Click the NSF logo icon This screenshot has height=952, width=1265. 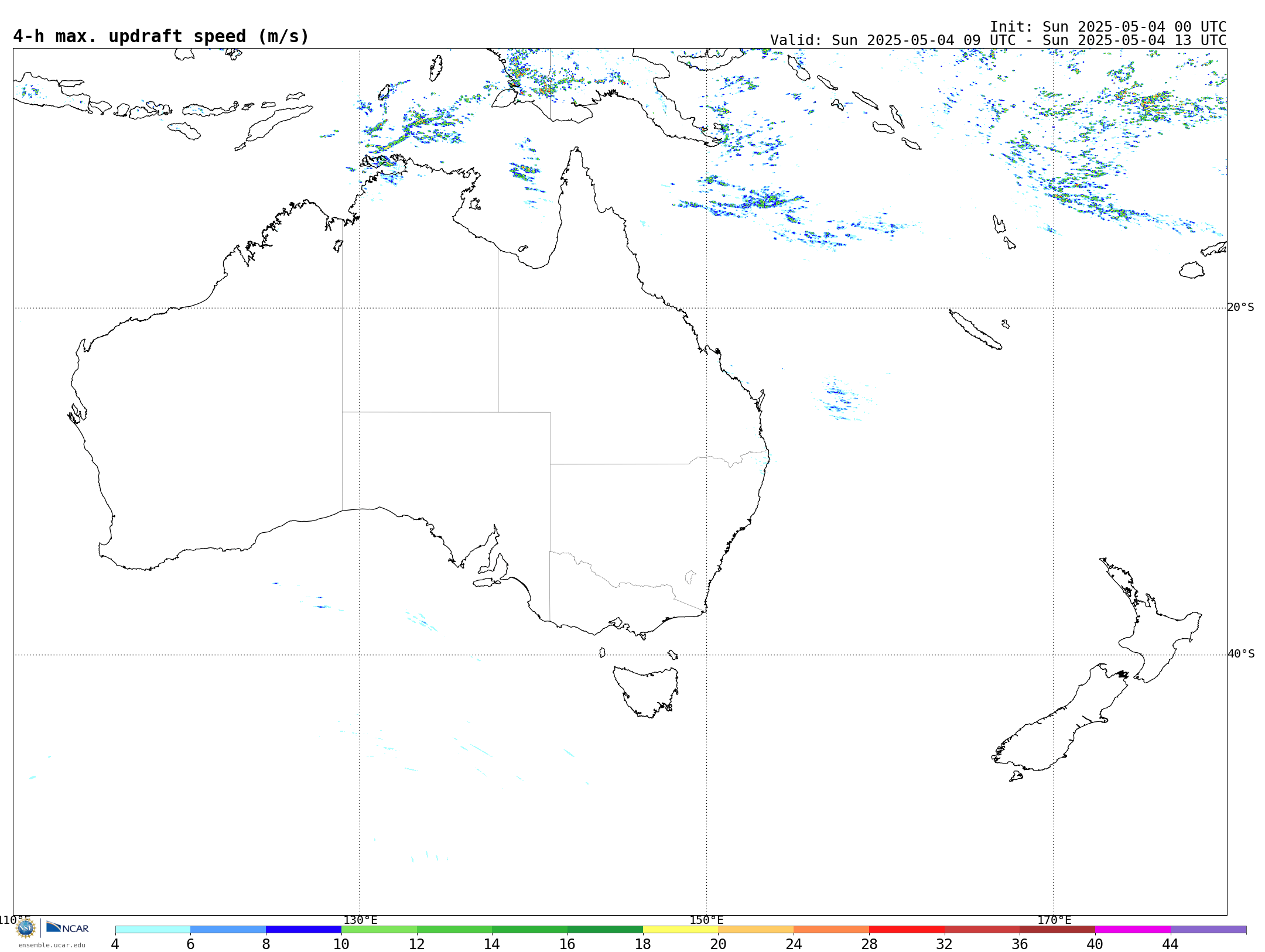tap(26, 928)
